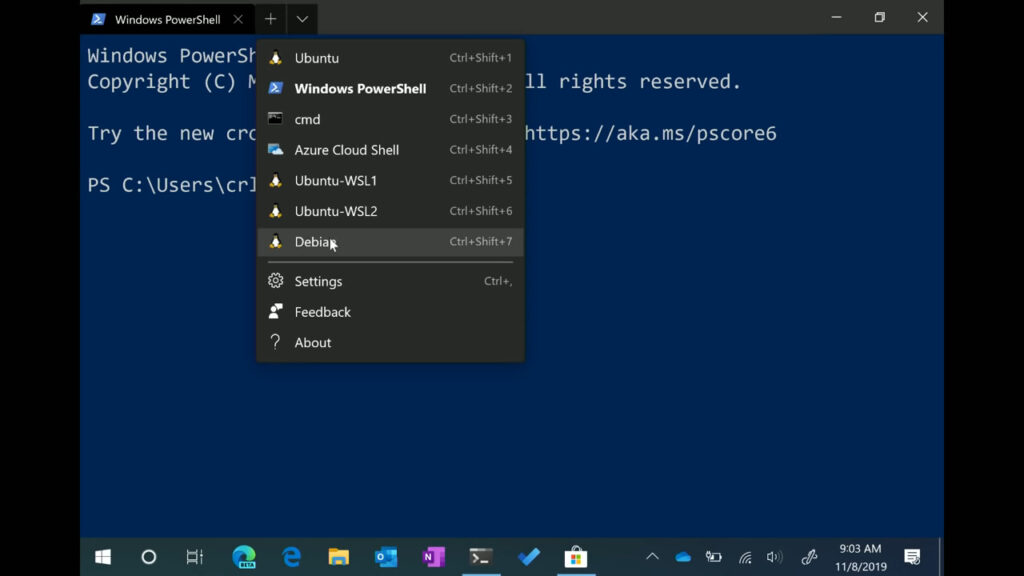This screenshot has width=1024, height=576.
Task: Launch Azure Cloud Shell from menu
Action: [x=391, y=150]
